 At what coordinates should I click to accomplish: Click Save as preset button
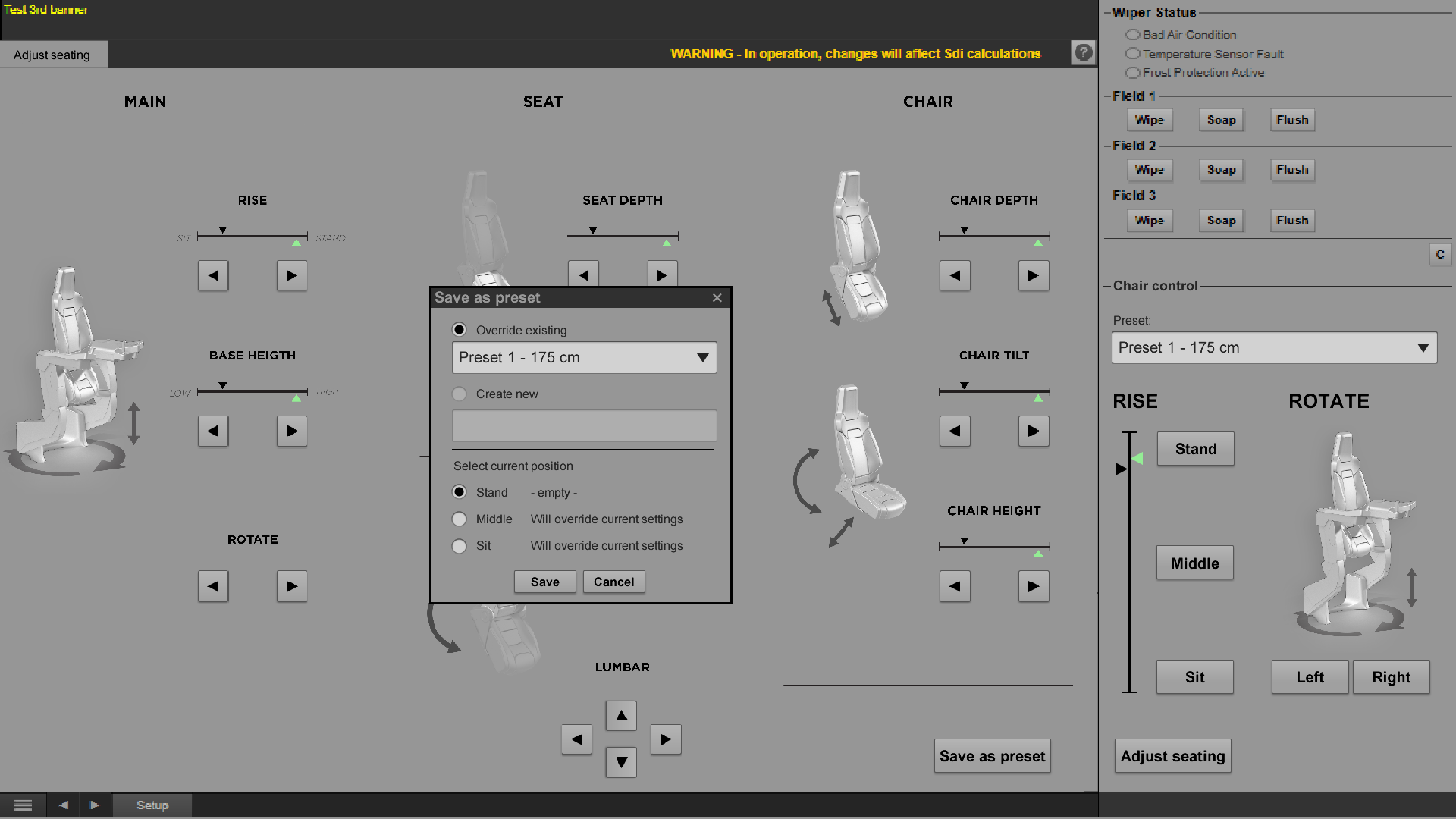992,756
